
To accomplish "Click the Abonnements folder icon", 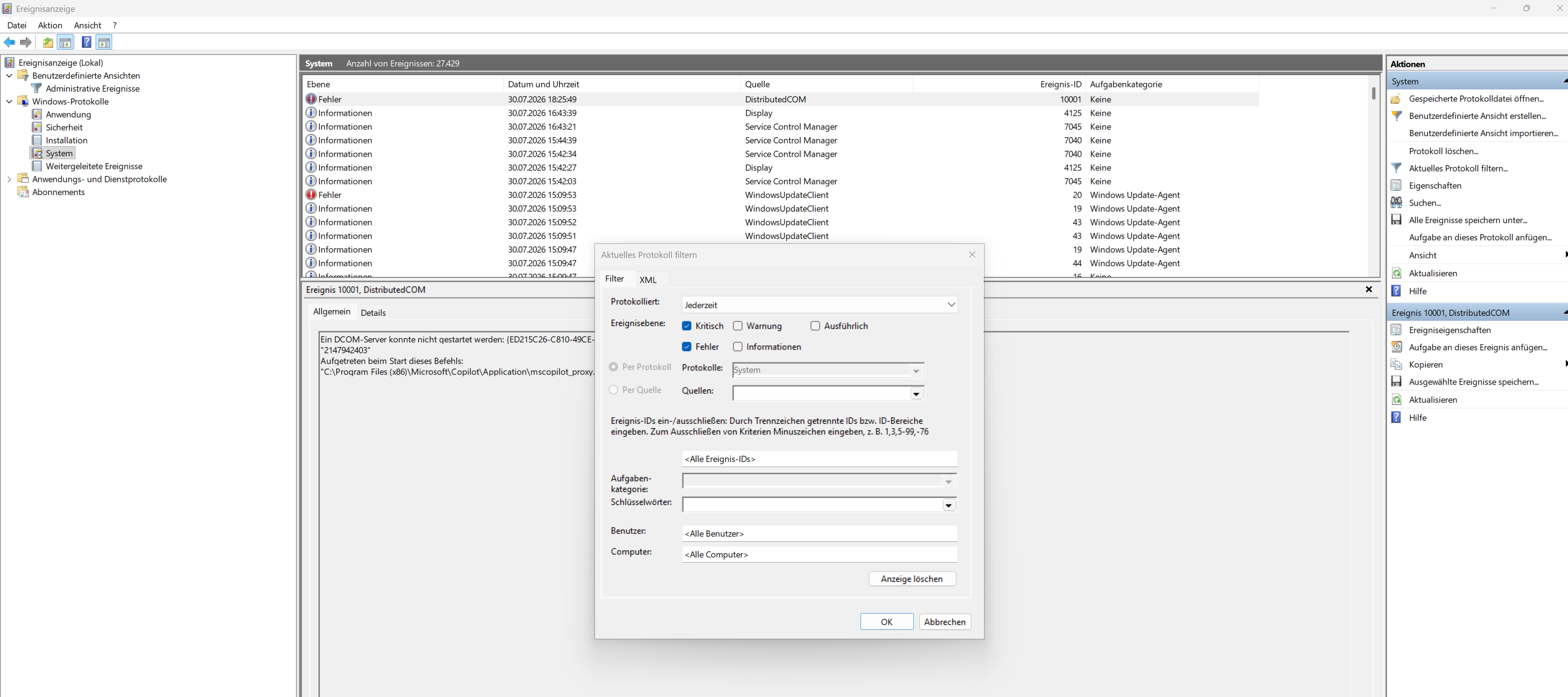I will click(x=23, y=192).
